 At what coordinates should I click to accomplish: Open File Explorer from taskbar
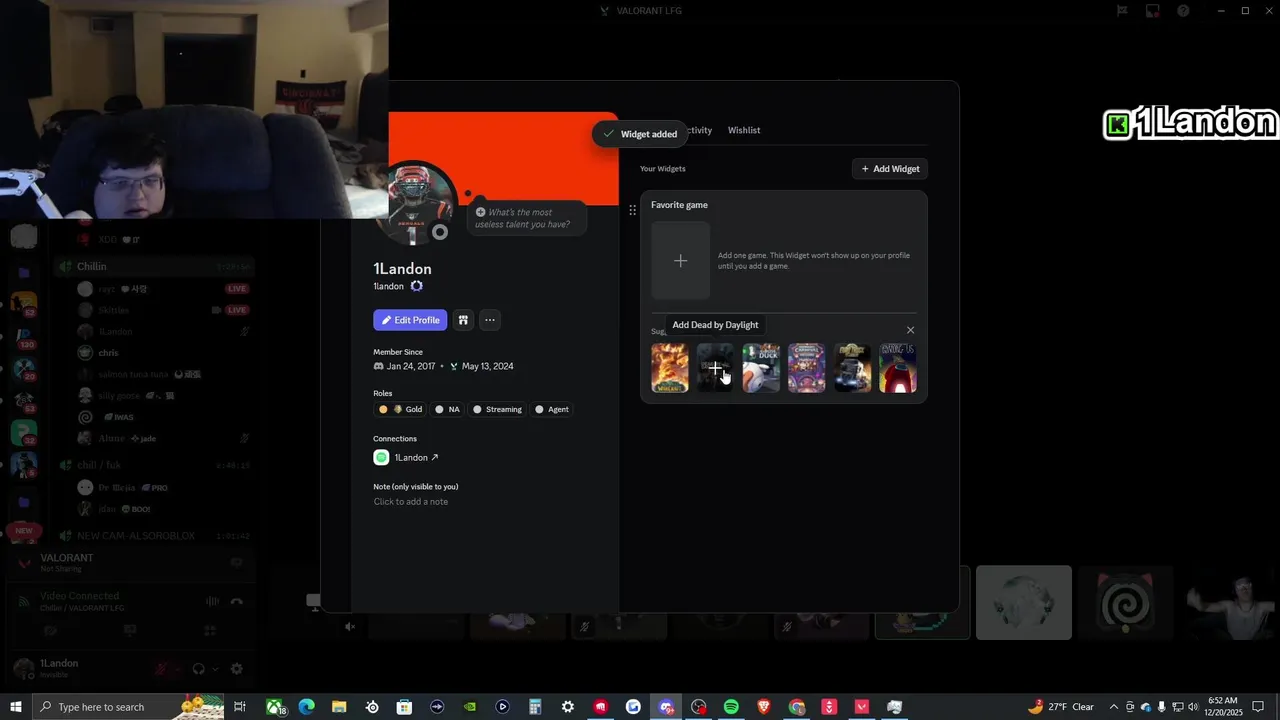[x=339, y=707]
